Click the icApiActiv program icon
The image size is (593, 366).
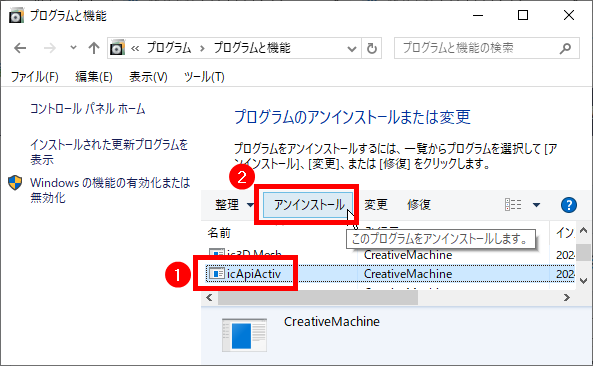tap(217, 274)
